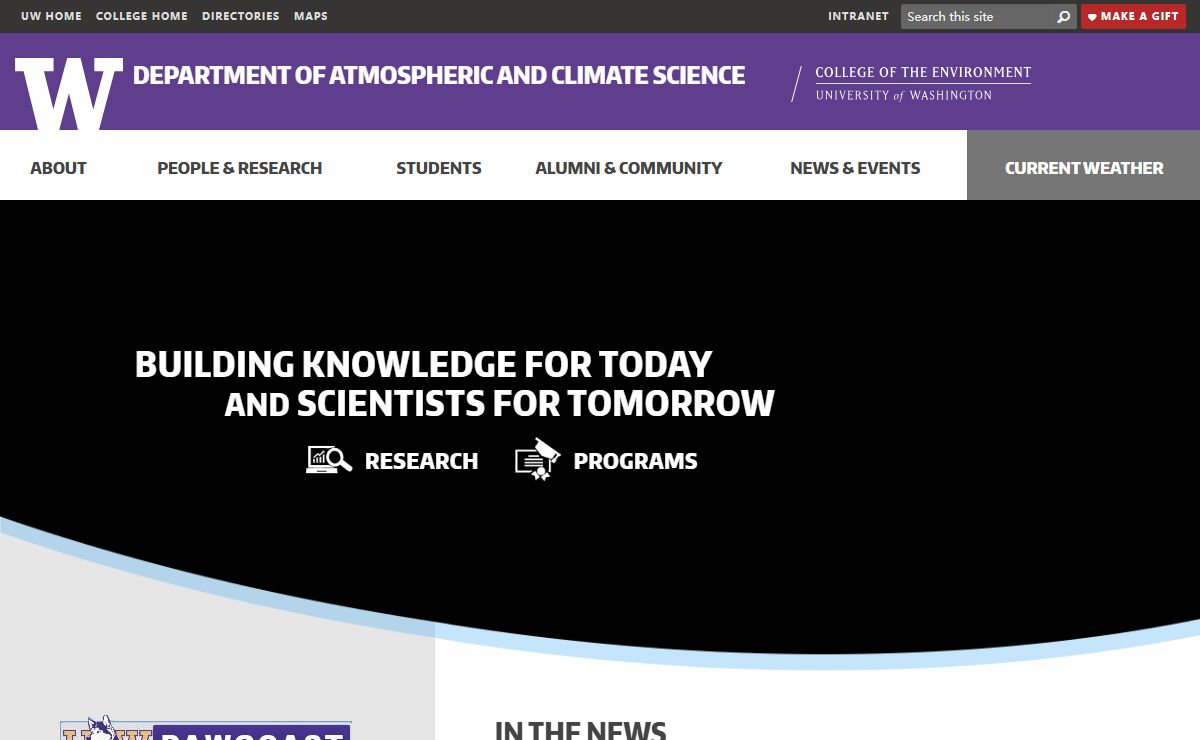Viewport: 1200px width, 740px height.
Task: Click the Department of Atmospheric and Climate Science title
Action: (x=439, y=75)
